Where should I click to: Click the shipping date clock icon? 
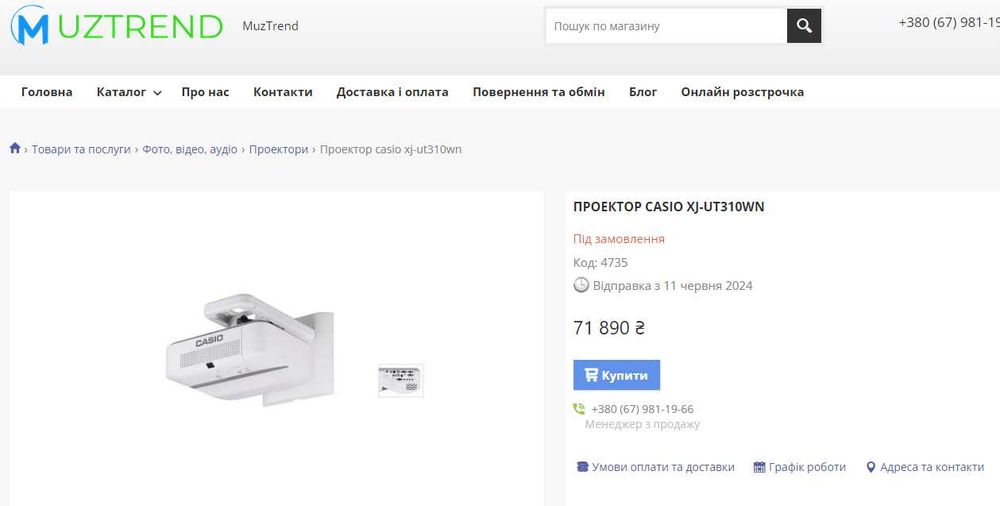pos(581,285)
